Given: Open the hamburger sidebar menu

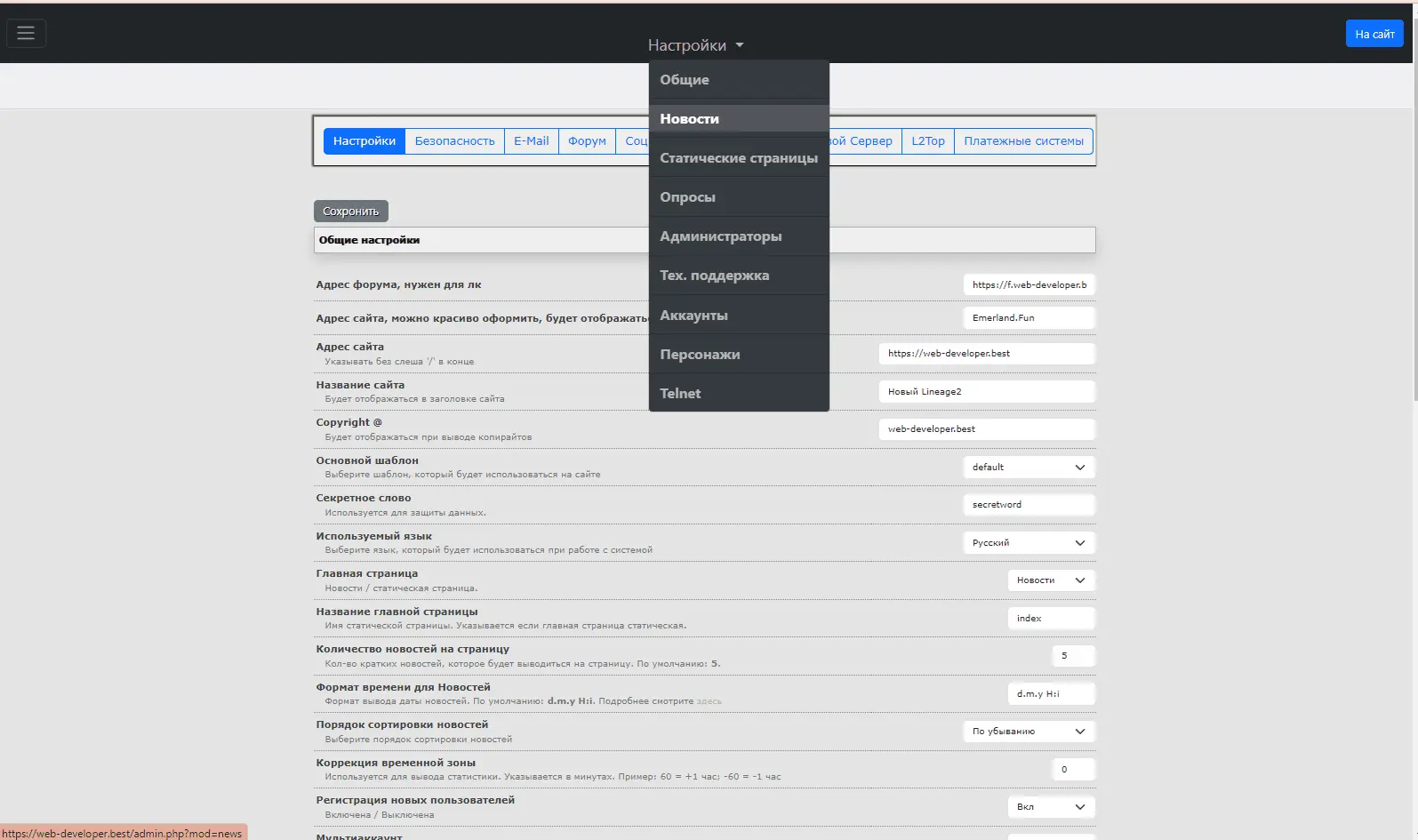Looking at the screenshot, I should click(x=26, y=33).
